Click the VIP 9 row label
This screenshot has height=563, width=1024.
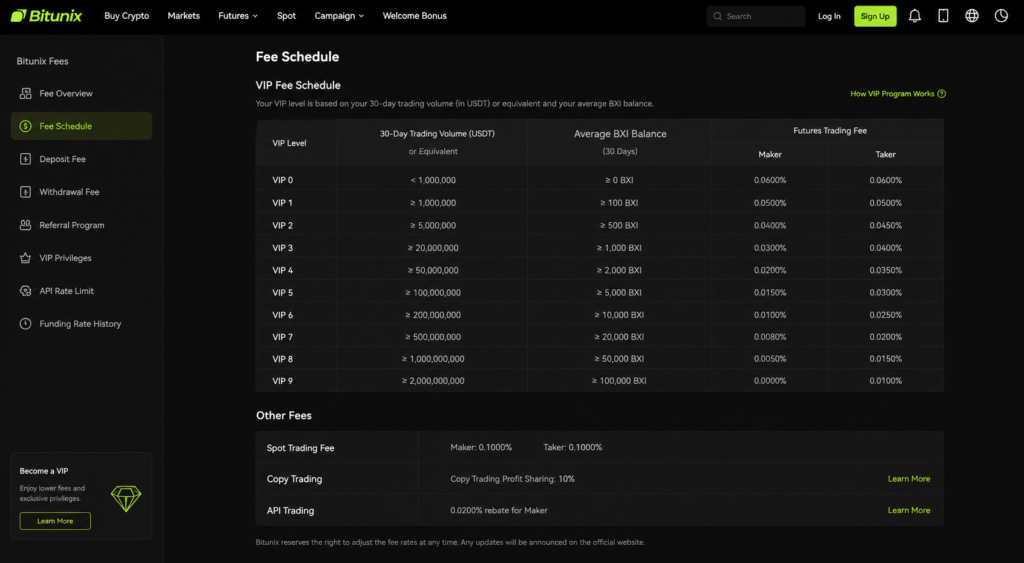coord(283,381)
